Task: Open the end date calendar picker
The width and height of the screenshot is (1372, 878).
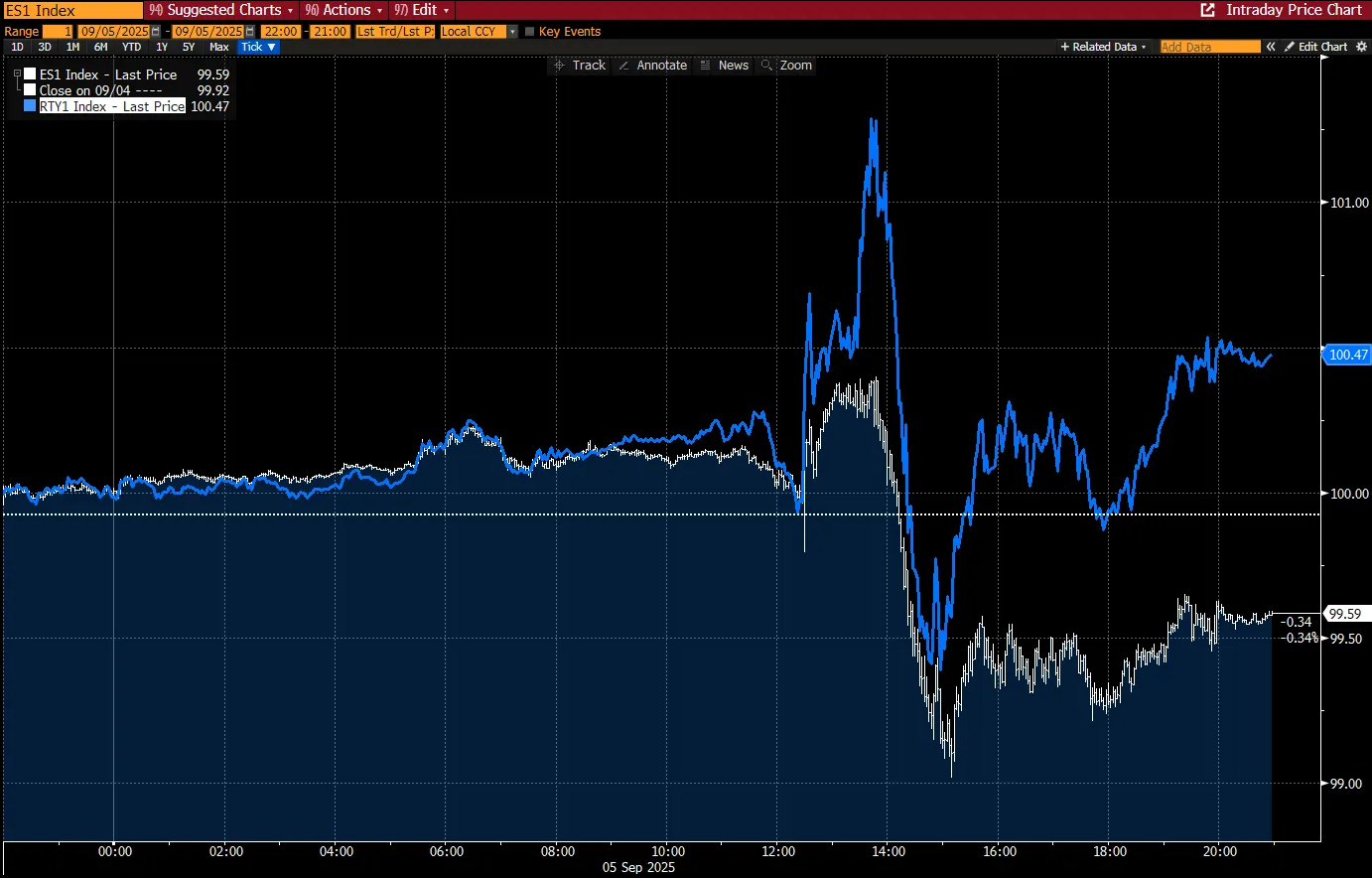Action: pyautogui.click(x=250, y=32)
